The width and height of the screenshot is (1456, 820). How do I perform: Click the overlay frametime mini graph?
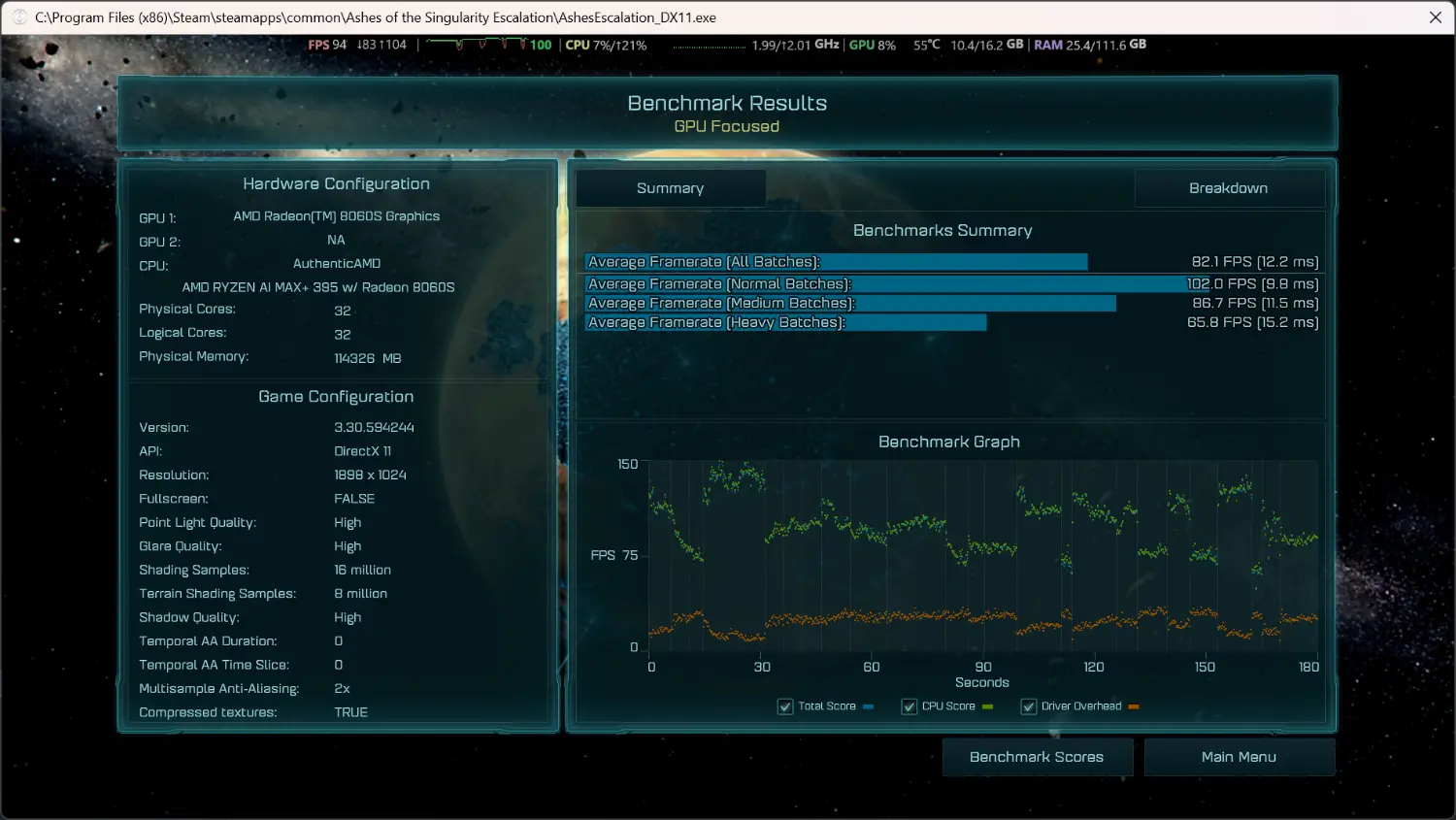477,45
